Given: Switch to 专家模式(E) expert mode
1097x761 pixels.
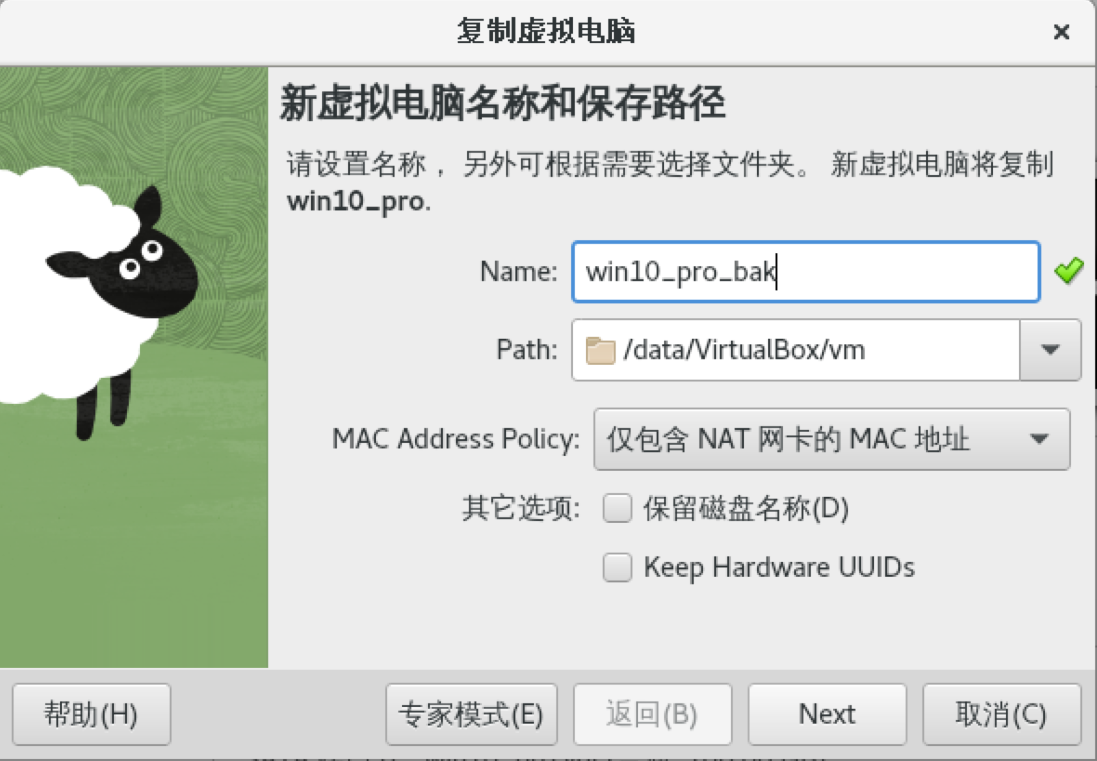Looking at the screenshot, I should pos(471,714).
